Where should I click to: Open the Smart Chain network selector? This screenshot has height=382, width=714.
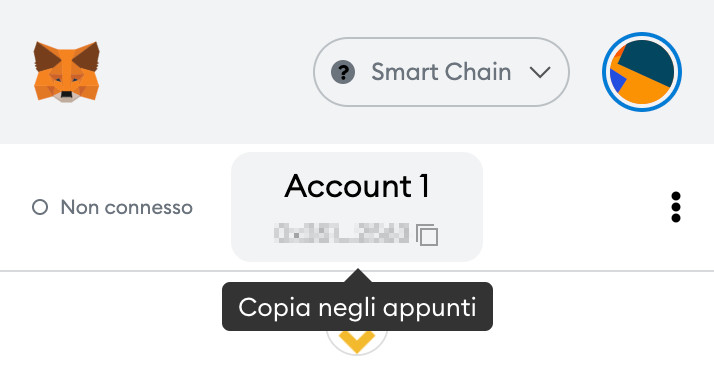tap(441, 72)
